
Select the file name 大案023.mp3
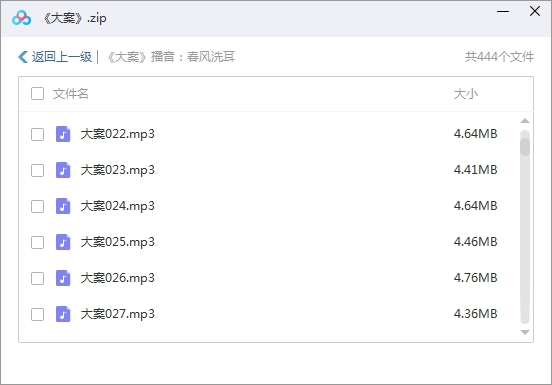click(118, 170)
